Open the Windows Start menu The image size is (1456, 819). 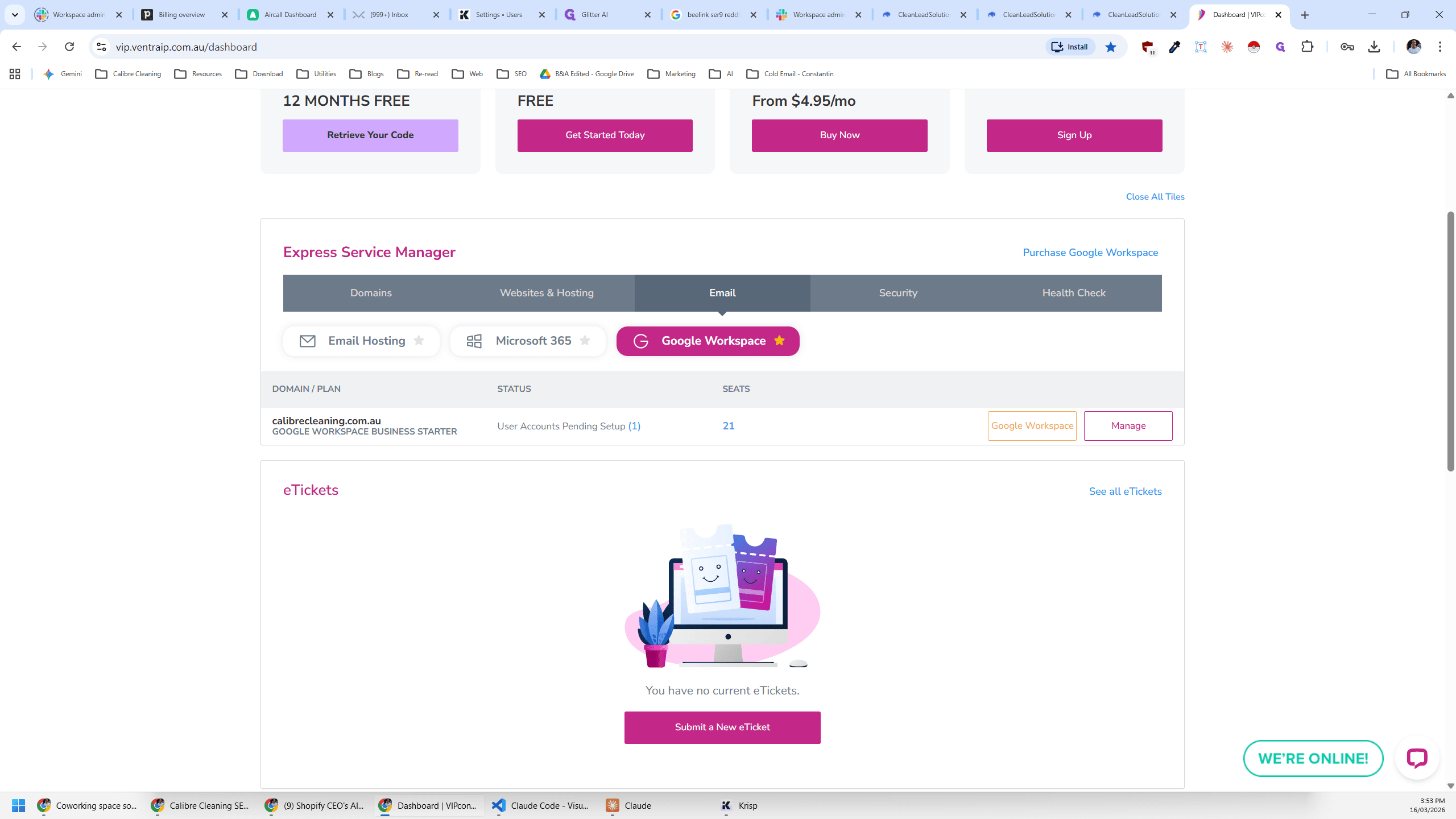coord(18,805)
